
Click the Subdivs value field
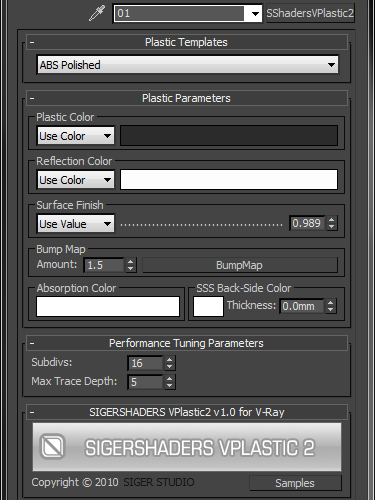pos(145,363)
